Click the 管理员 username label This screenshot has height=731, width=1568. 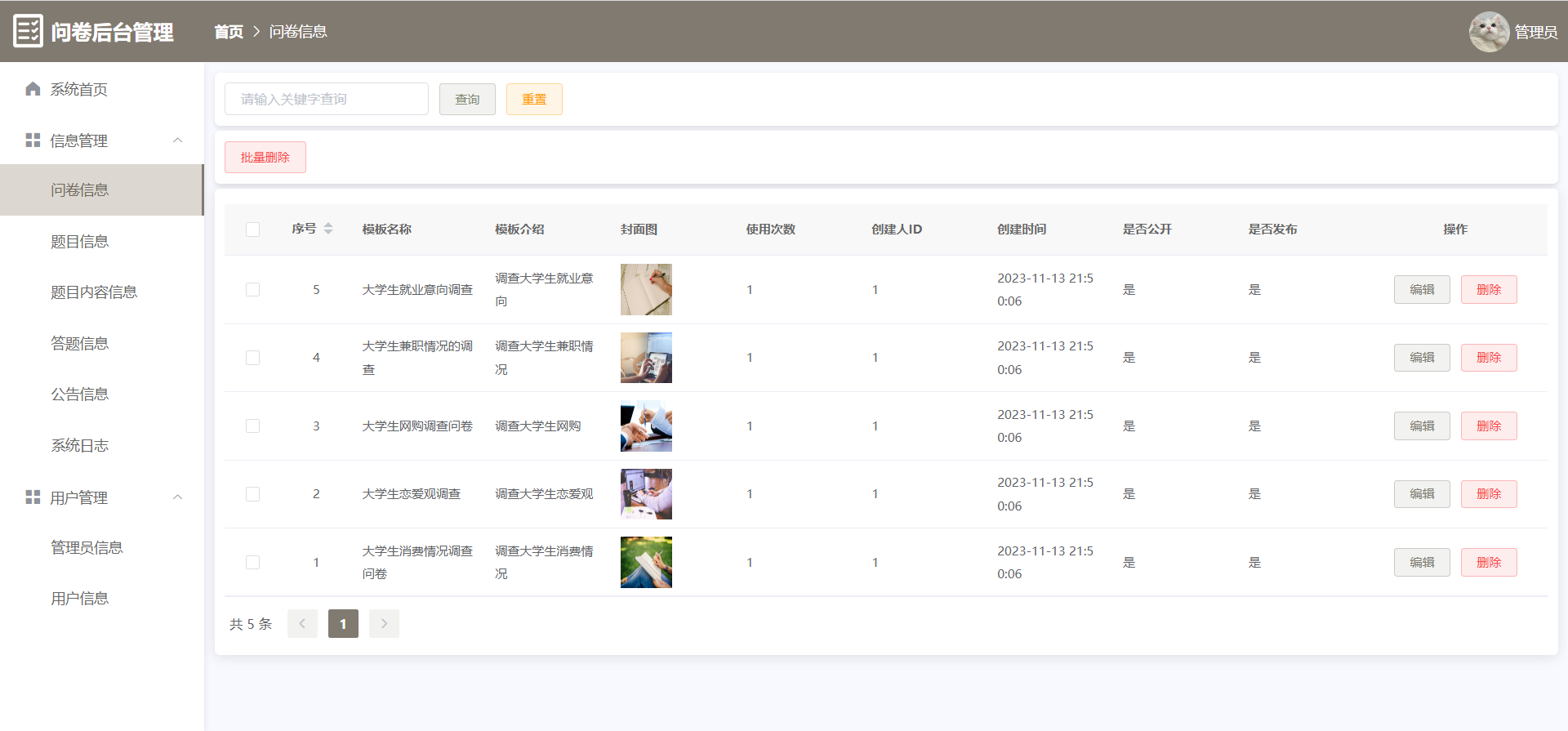(x=1536, y=32)
